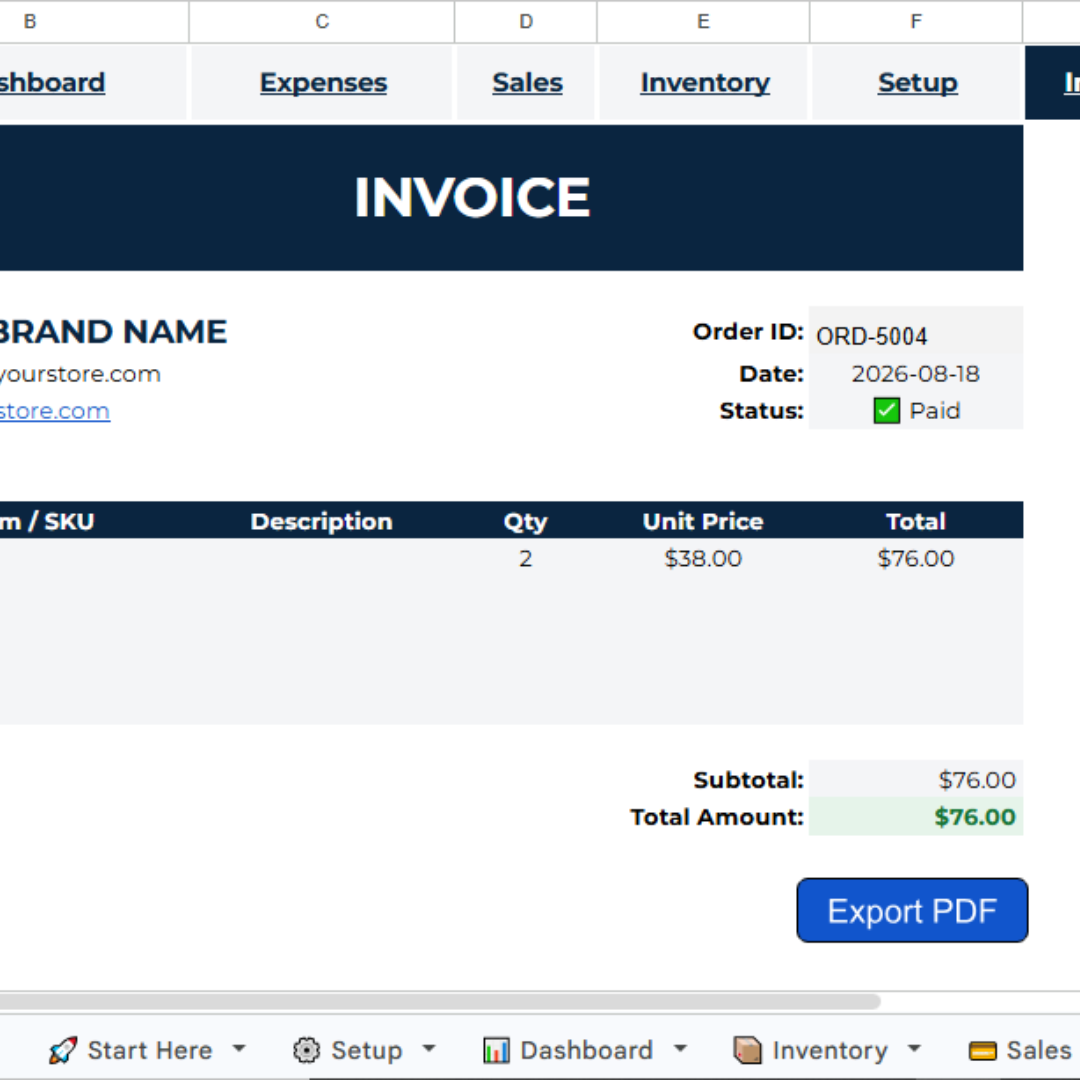The height and width of the screenshot is (1080, 1080).
Task: Open the store.com hyperlink
Action: pos(54,411)
